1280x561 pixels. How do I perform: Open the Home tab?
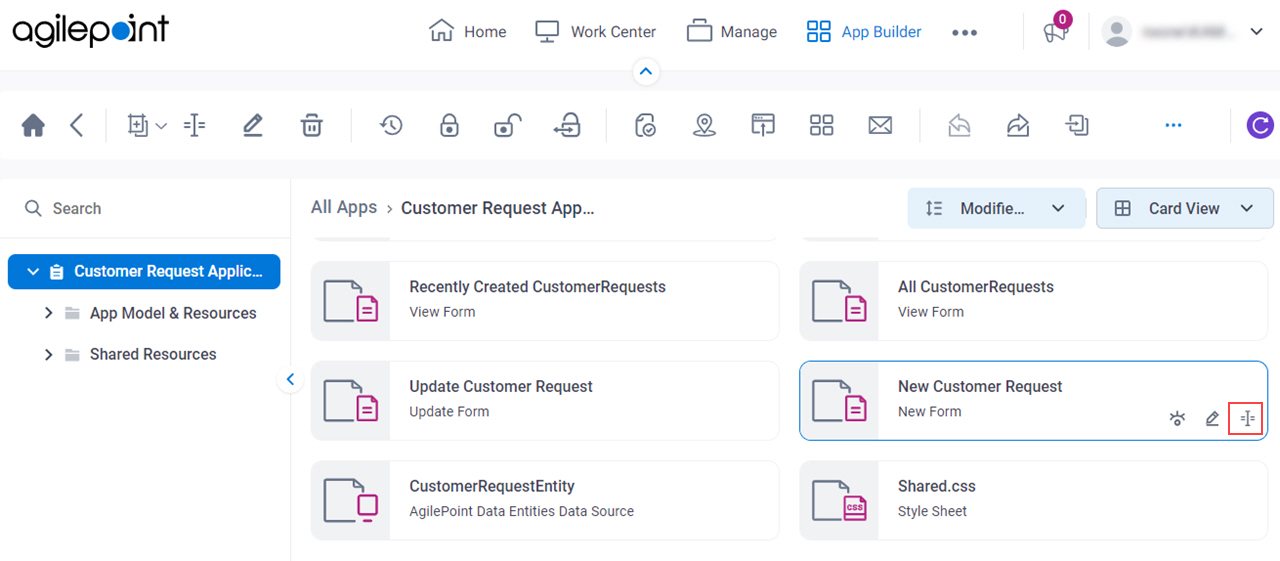[467, 31]
